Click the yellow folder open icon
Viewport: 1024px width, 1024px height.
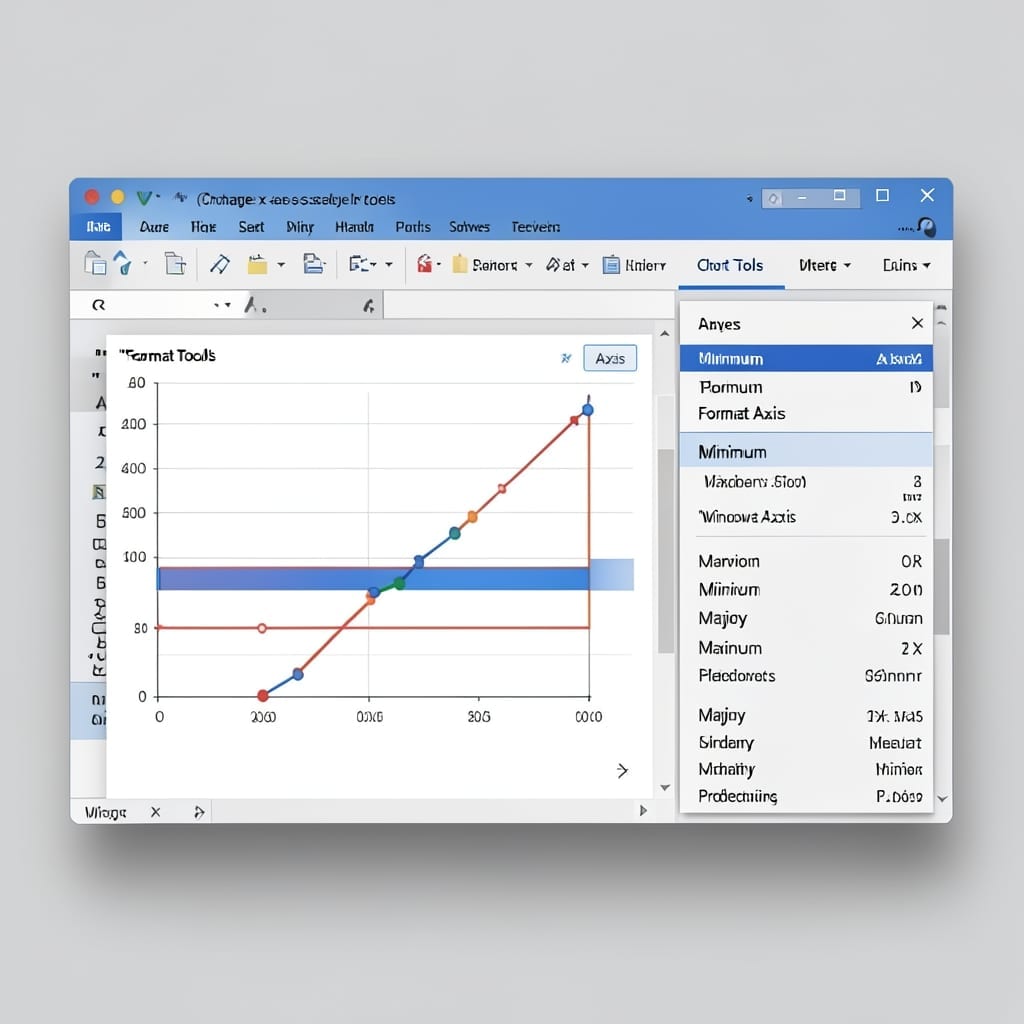pyautogui.click(x=257, y=264)
